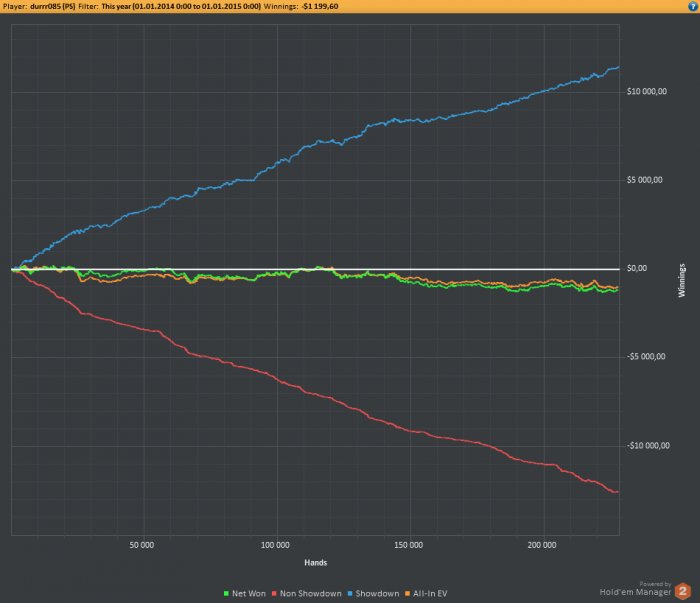
Task: Toggle the All-In EV series label
Action: pyautogui.click(x=430, y=594)
